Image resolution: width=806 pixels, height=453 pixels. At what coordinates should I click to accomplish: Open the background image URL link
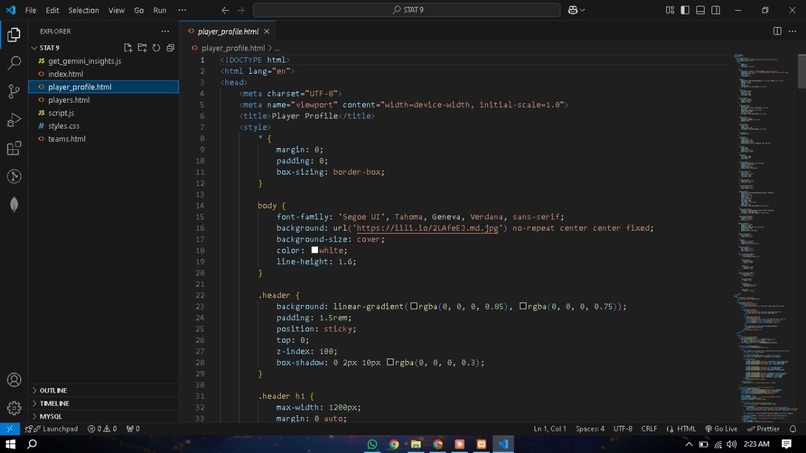[x=427, y=228]
